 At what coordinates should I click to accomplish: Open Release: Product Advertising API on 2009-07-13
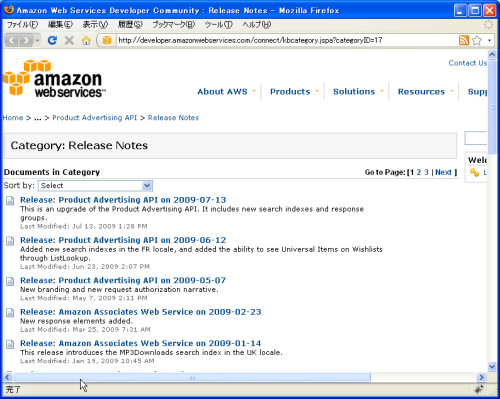[123, 200]
